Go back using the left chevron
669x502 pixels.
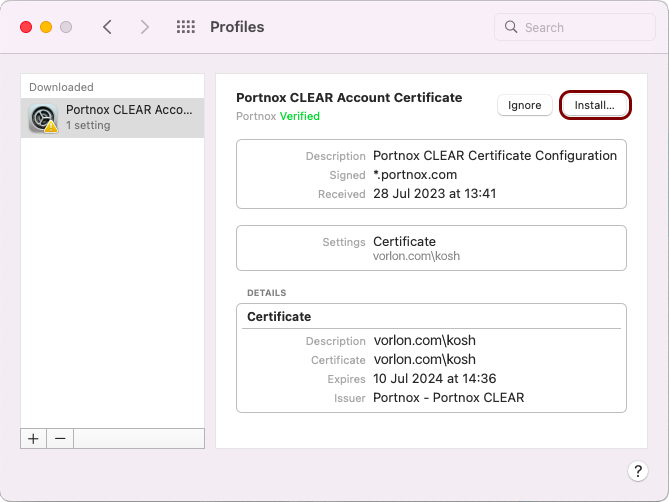(x=108, y=27)
